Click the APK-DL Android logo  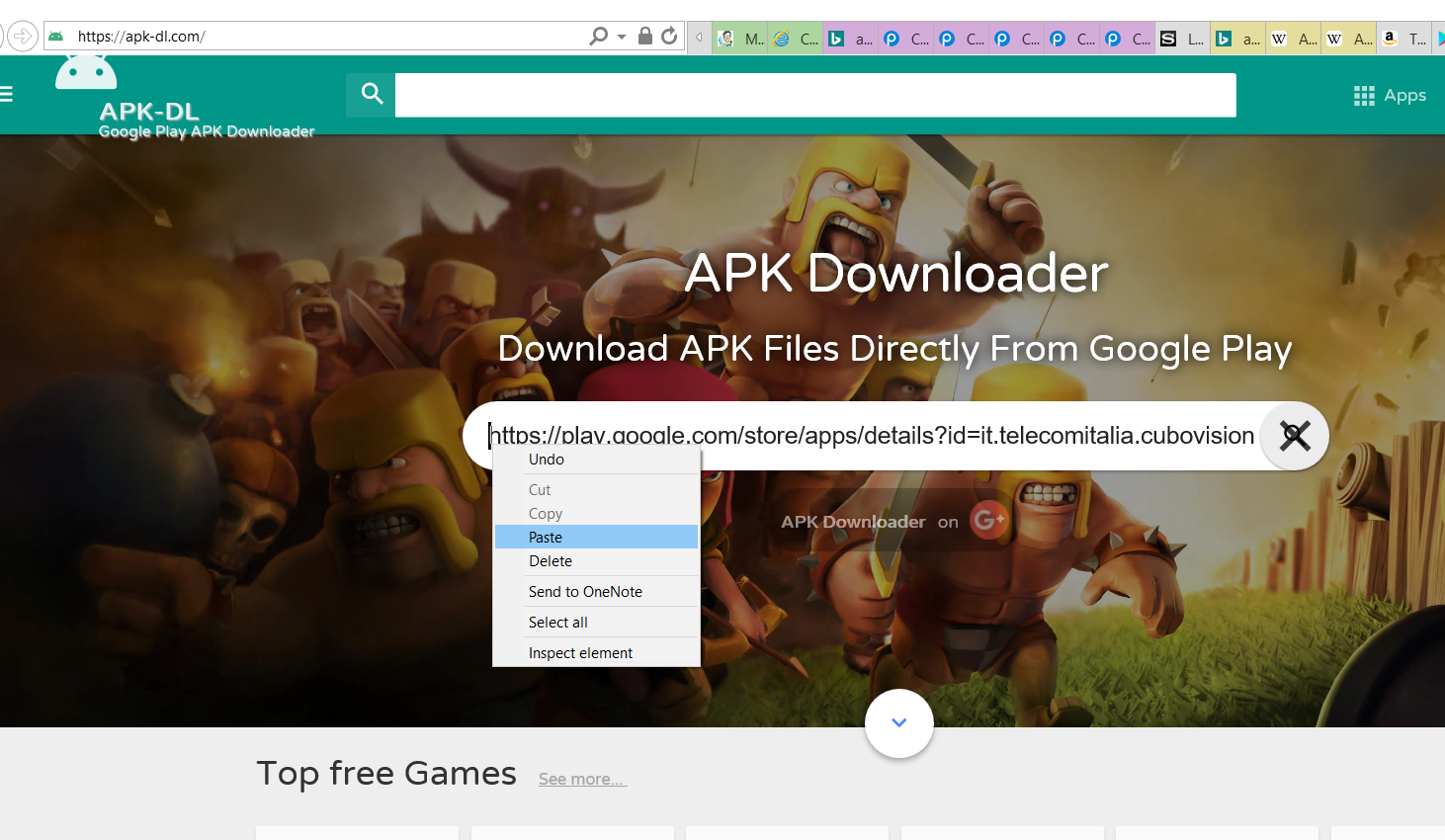point(86,73)
